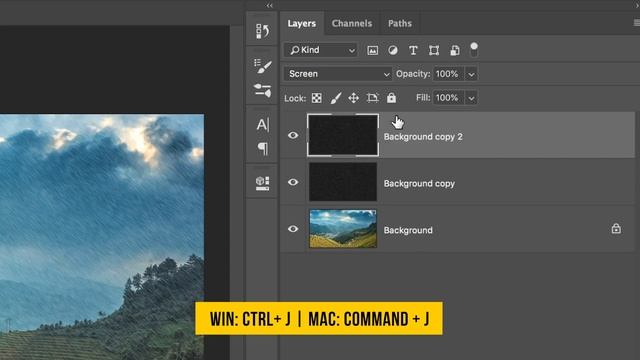Screen dimensions: 640x360
Task: Select the Background copy 2 thumbnail
Action: (343, 135)
